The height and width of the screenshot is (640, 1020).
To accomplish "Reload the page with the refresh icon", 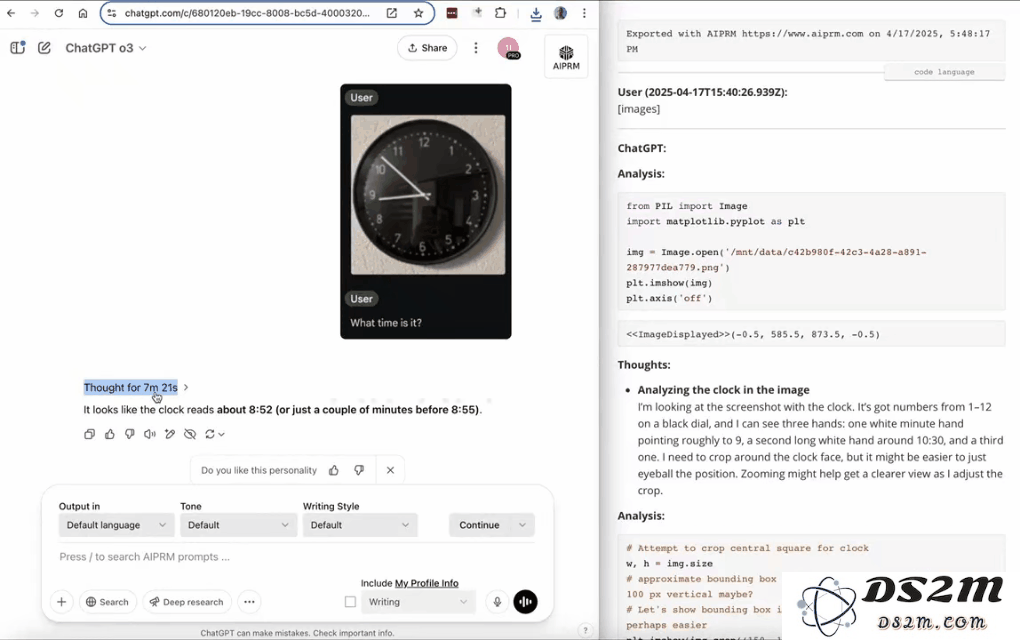I will point(59,13).
